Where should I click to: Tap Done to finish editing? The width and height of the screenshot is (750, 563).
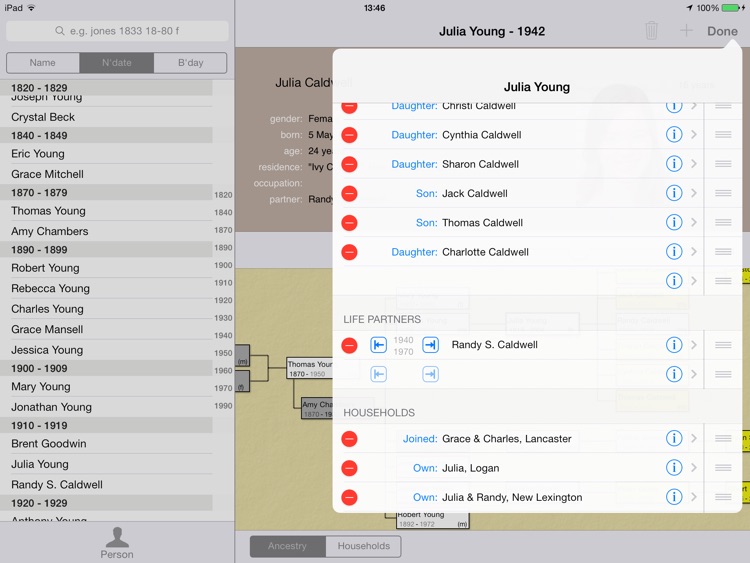pyautogui.click(x=722, y=31)
